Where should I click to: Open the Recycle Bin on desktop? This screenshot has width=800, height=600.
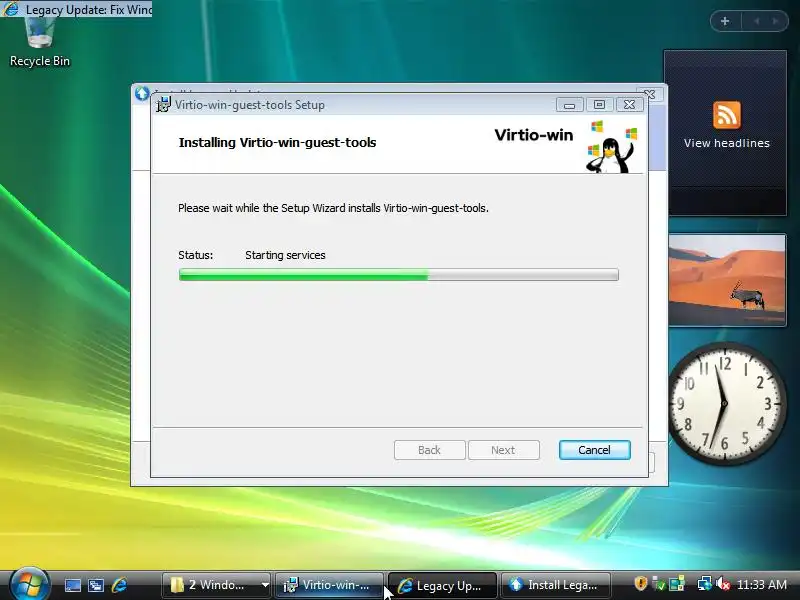(39, 43)
